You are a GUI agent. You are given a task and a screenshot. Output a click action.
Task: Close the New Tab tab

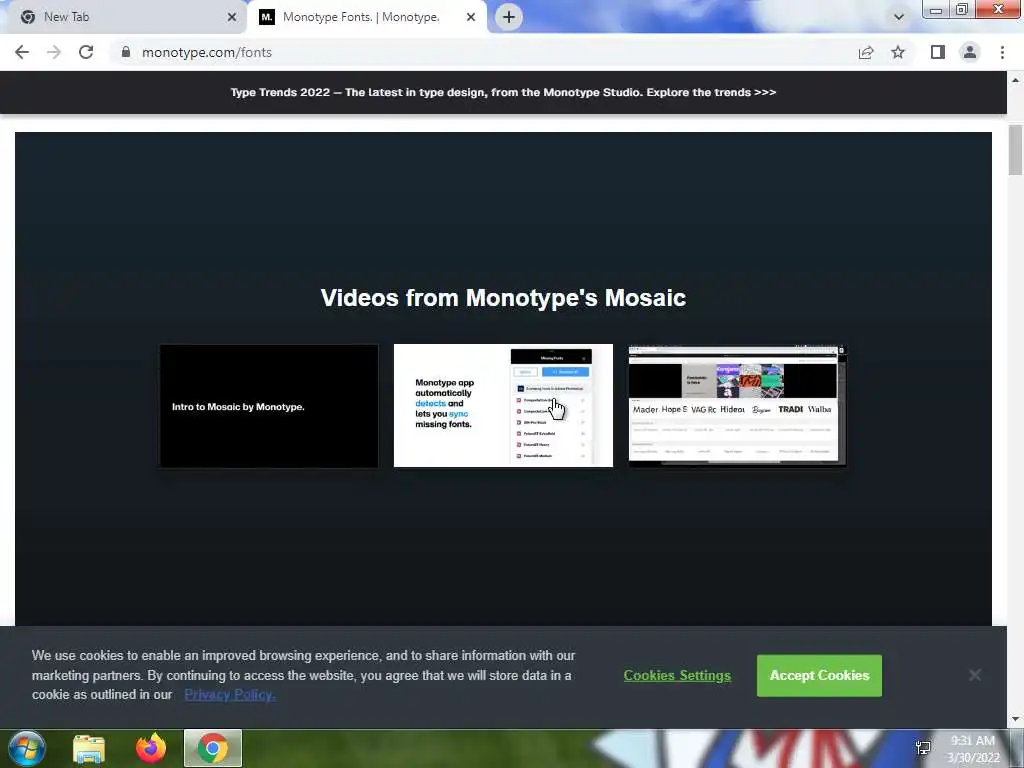[x=232, y=17]
